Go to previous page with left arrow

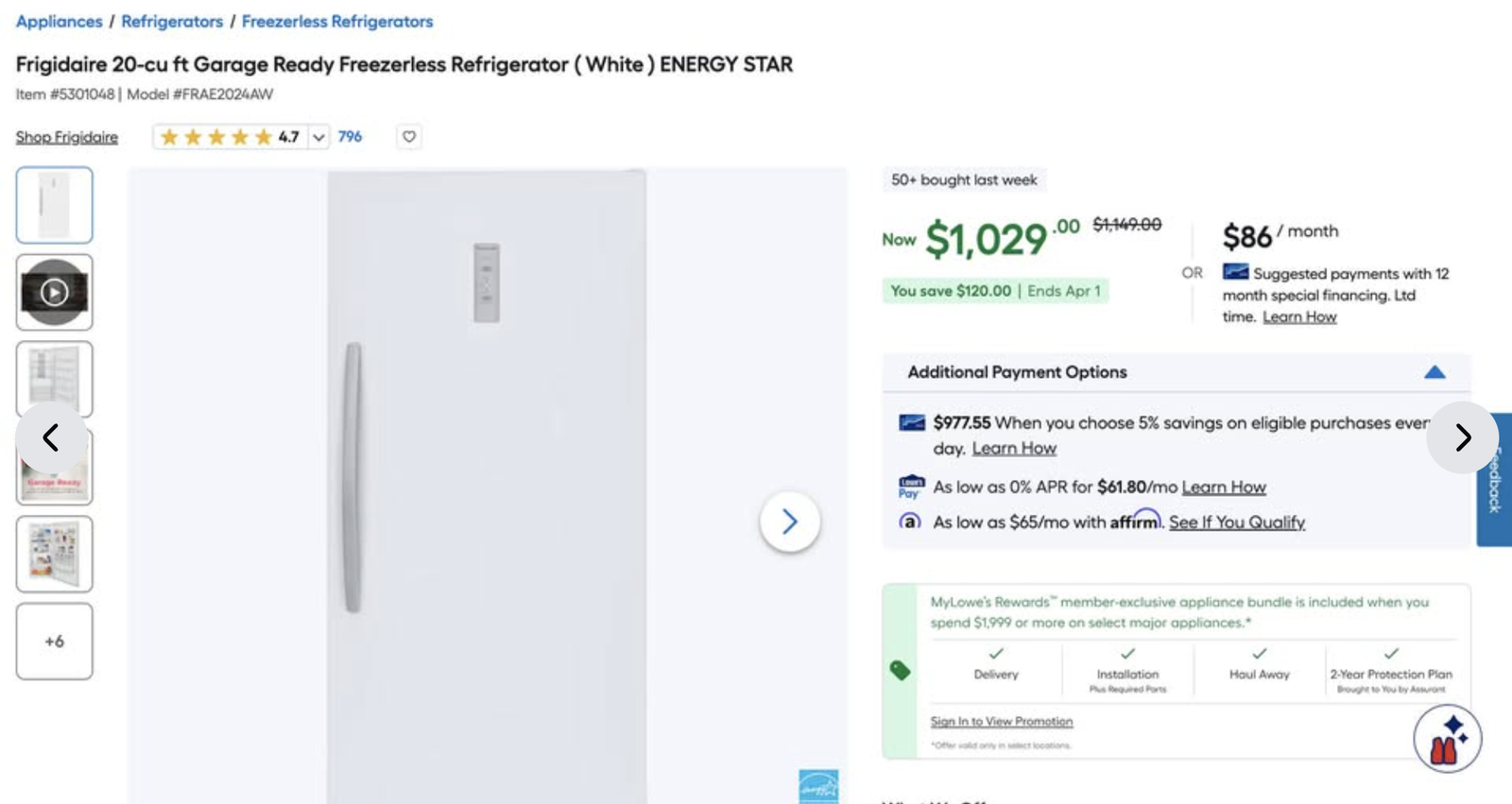coord(51,437)
